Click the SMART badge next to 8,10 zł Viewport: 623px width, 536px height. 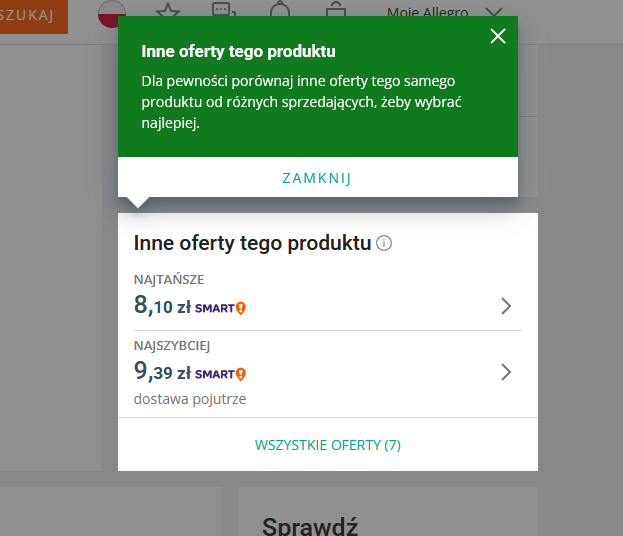point(220,307)
